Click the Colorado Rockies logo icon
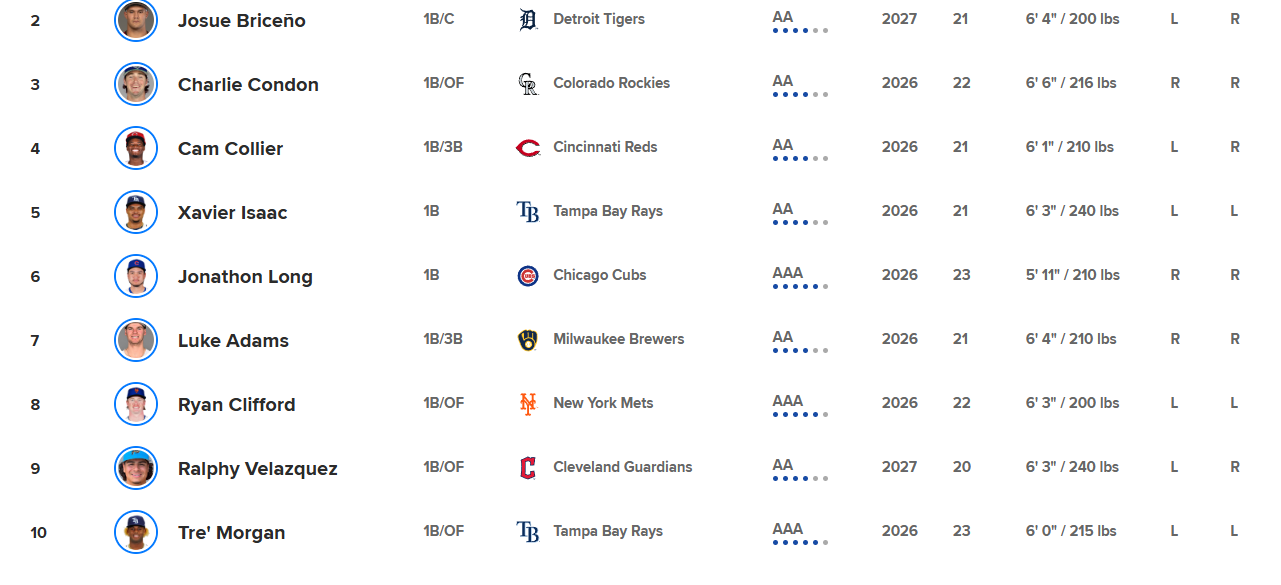This screenshot has width=1281, height=585. (x=528, y=84)
